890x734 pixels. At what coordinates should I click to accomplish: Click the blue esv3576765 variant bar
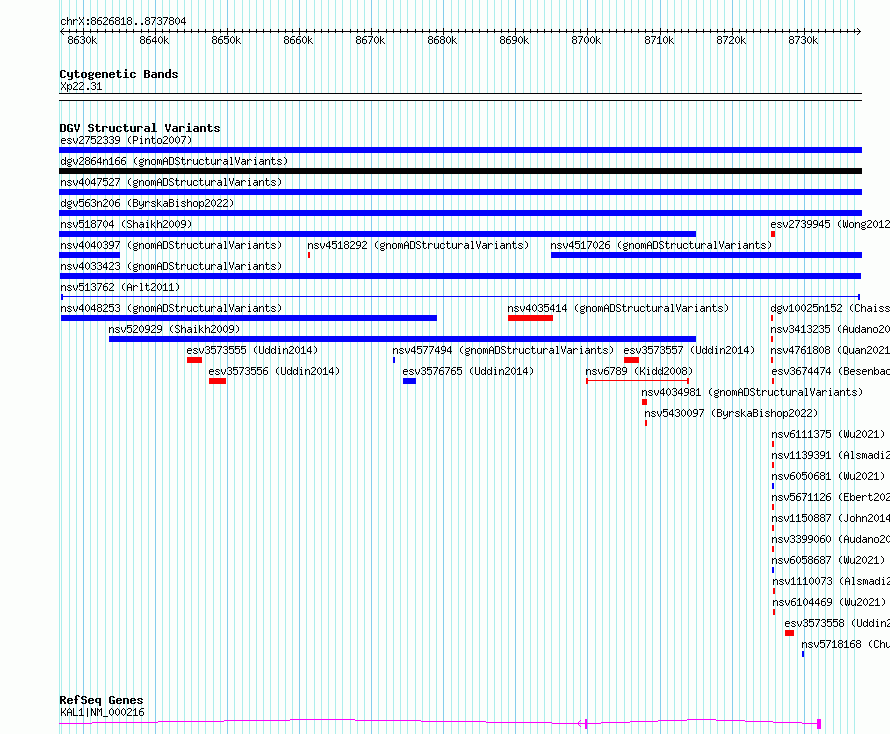[x=409, y=381]
